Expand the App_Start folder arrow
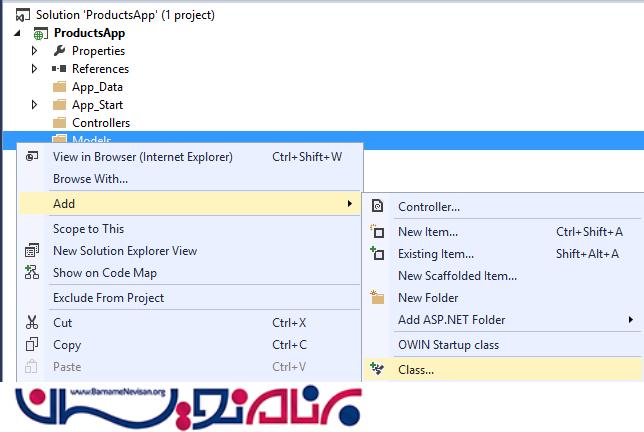This screenshot has width=644, height=432. coord(35,105)
